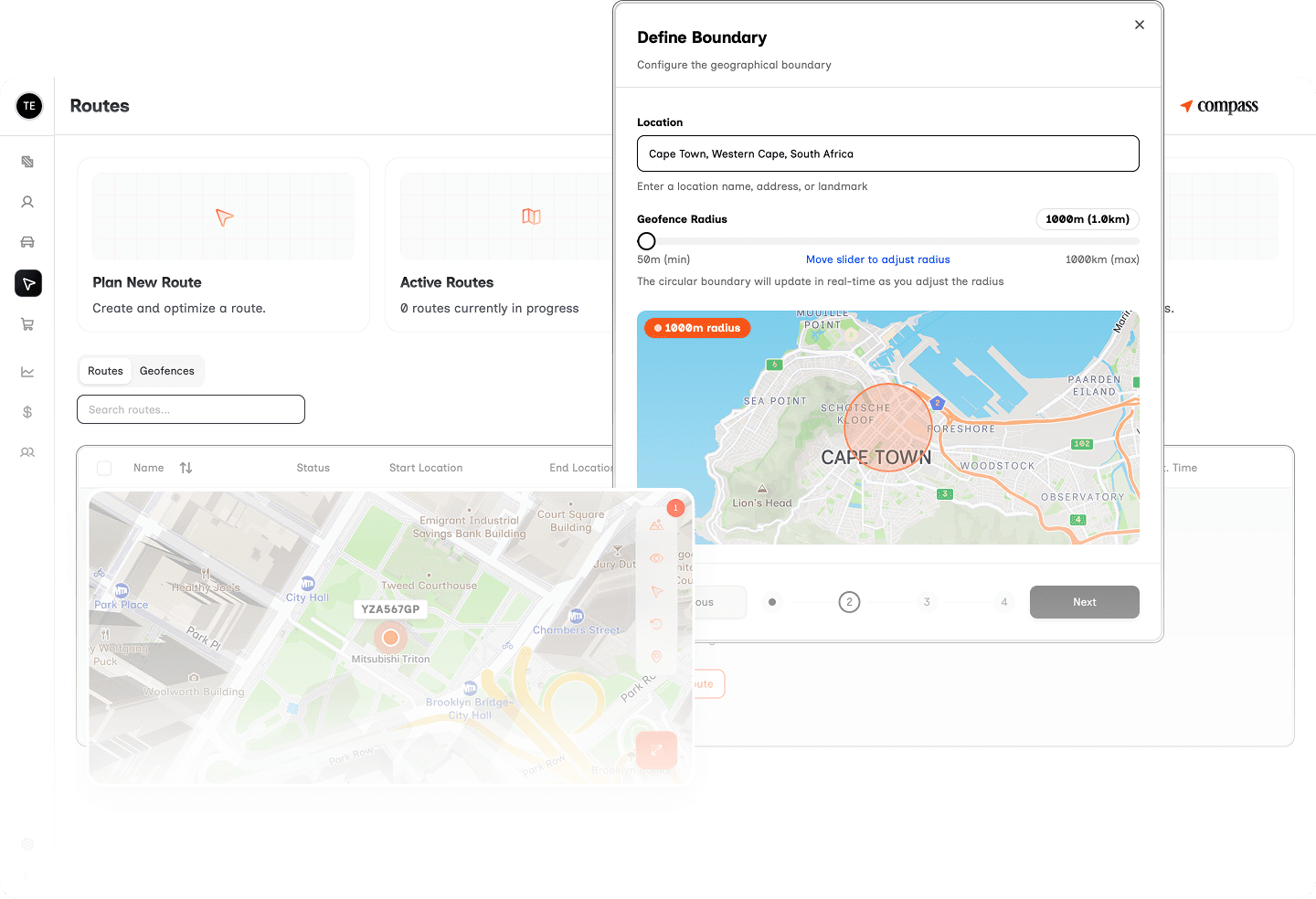Click the reset/undo icon on the map toolbar
This screenshot has height=899, width=1316.
[656, 624]
